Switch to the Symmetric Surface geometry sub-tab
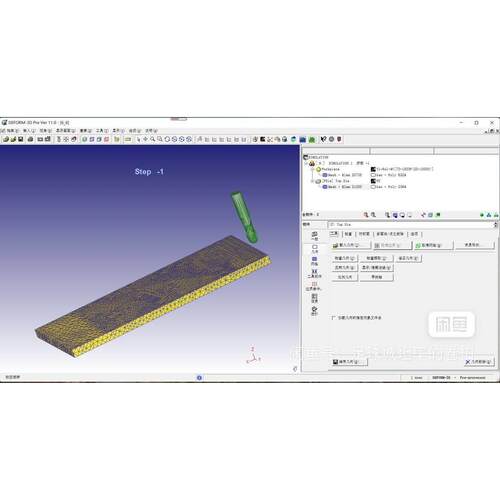The image size is (500, 500). (364, 234)
